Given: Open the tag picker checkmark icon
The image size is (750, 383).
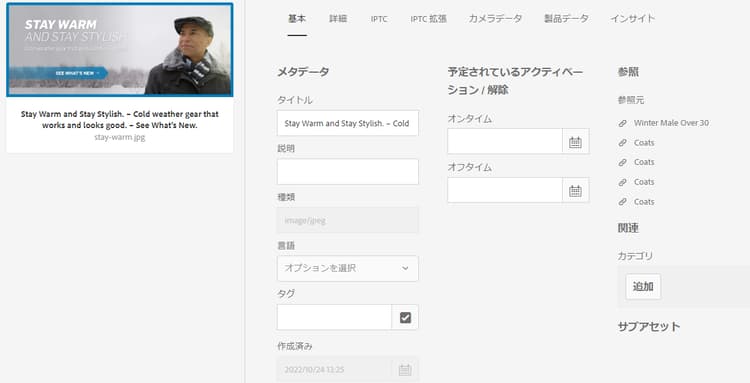Looking at the screenshot, I should pyautogui.click(x=405, y=317).
